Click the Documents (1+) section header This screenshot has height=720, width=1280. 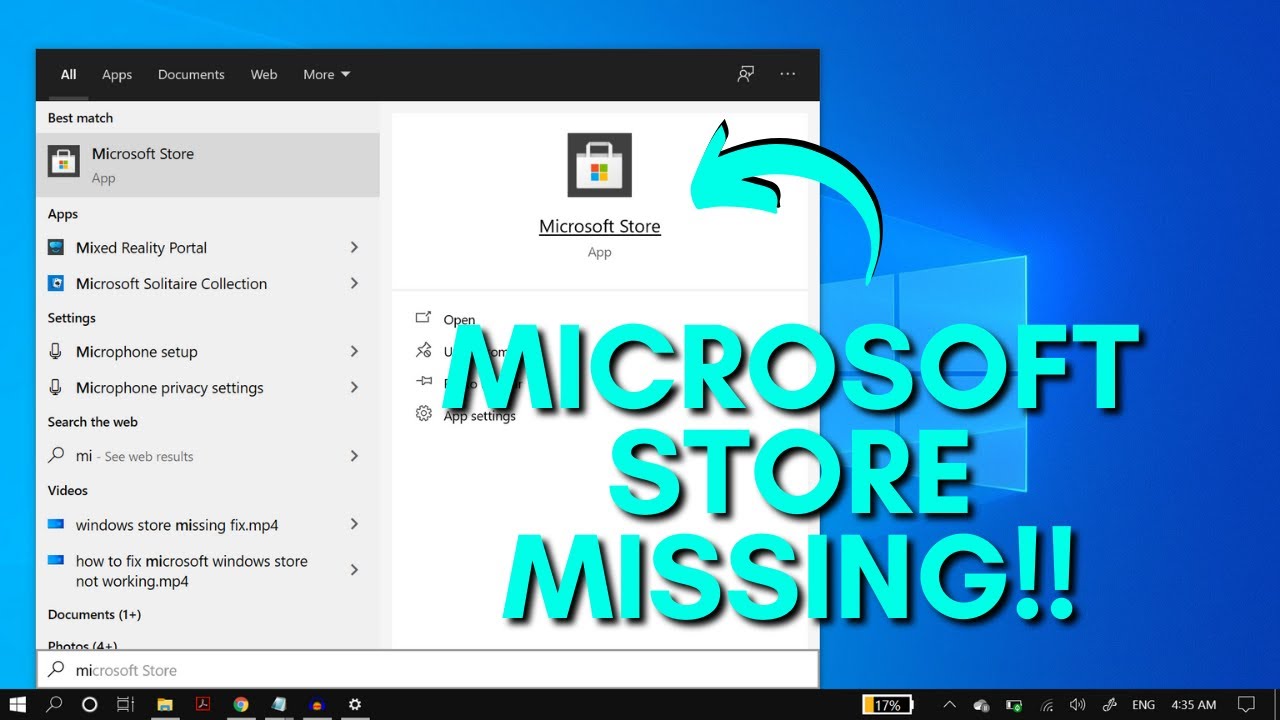[94, 614]
